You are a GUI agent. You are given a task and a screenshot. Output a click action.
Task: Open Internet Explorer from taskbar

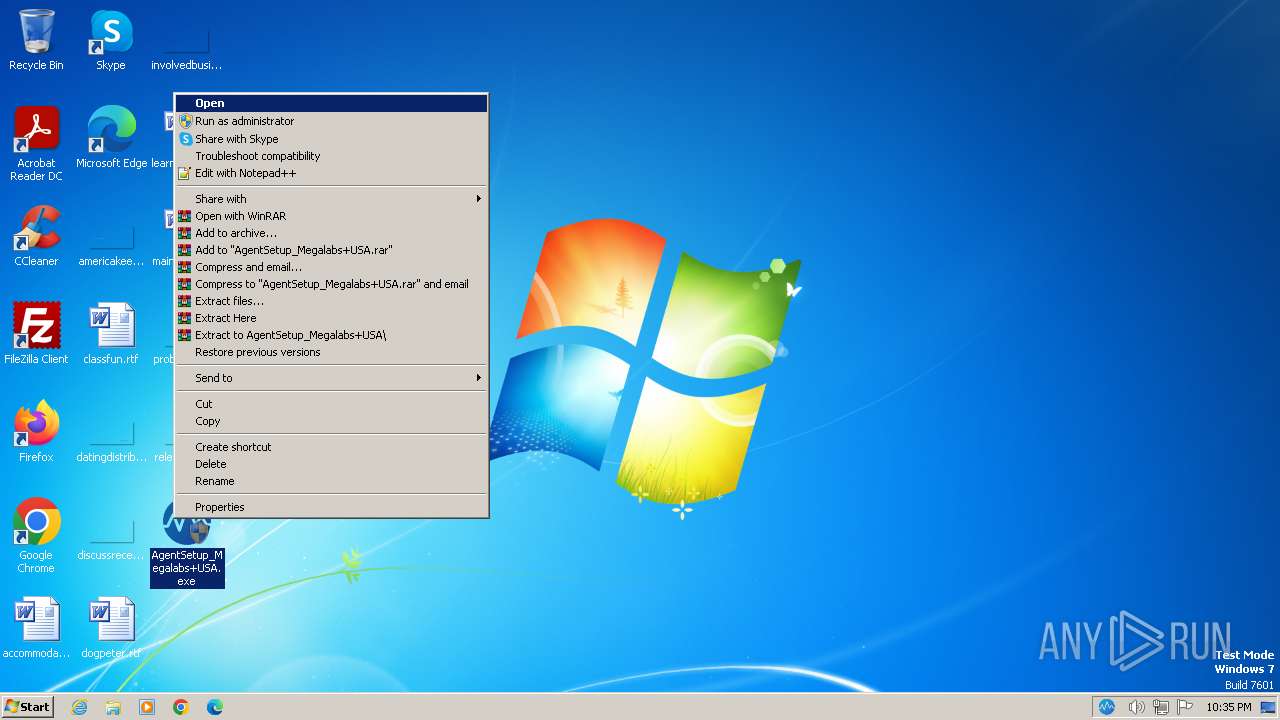[x=79, y=707]
